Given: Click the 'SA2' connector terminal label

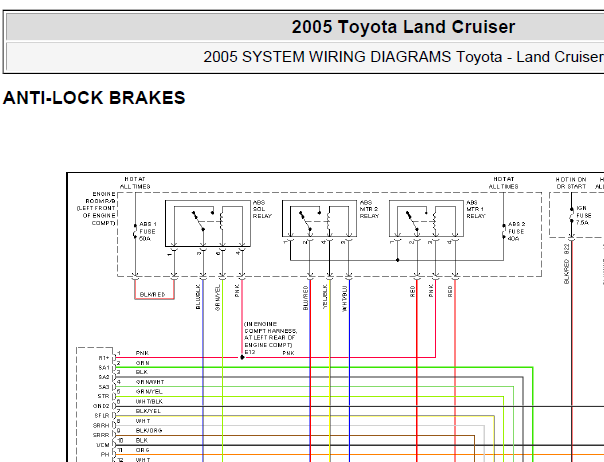Looking at the screenshot, I should pos(104,377).
